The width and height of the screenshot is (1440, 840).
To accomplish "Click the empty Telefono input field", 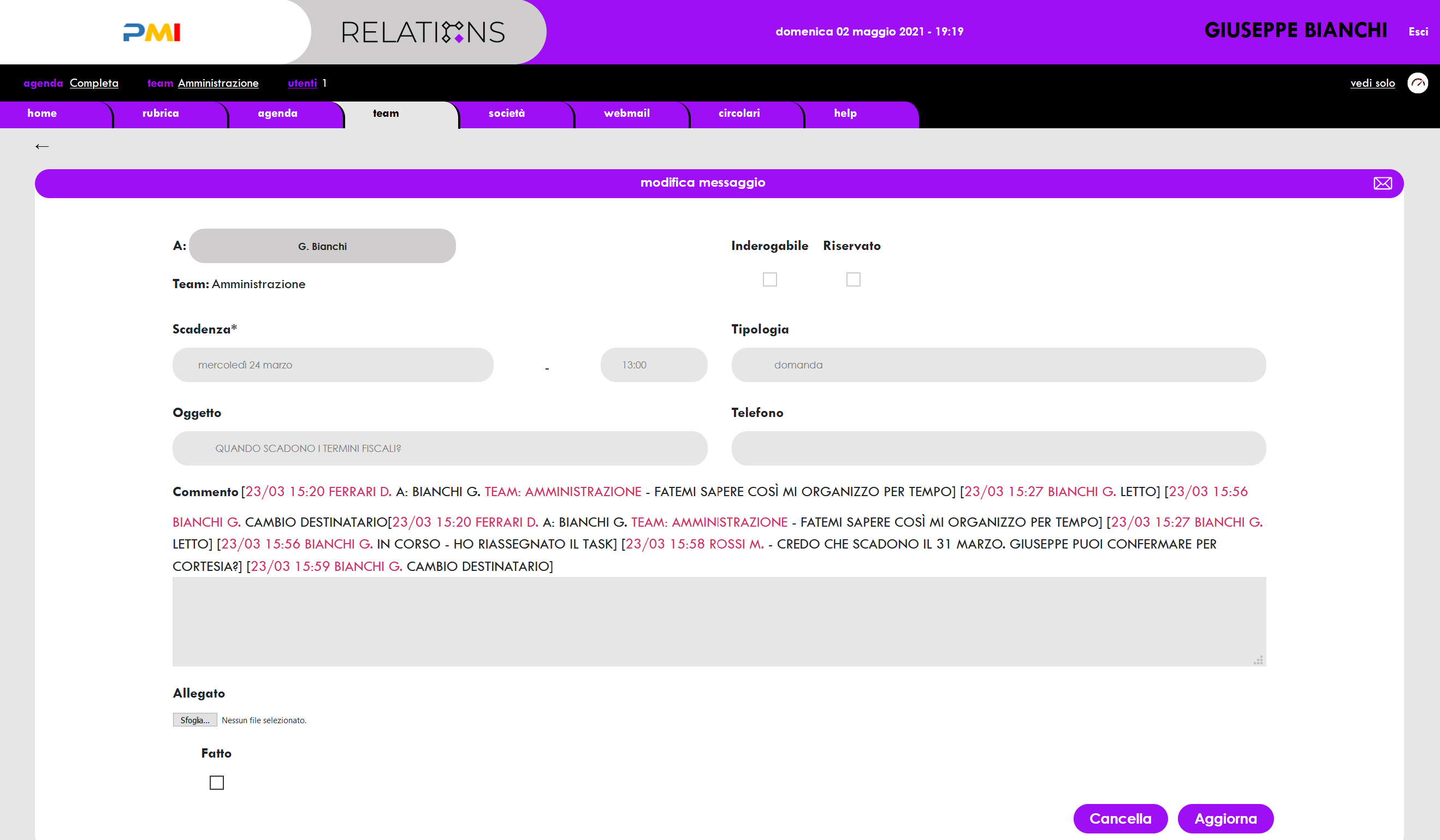I will pos(998,448).
